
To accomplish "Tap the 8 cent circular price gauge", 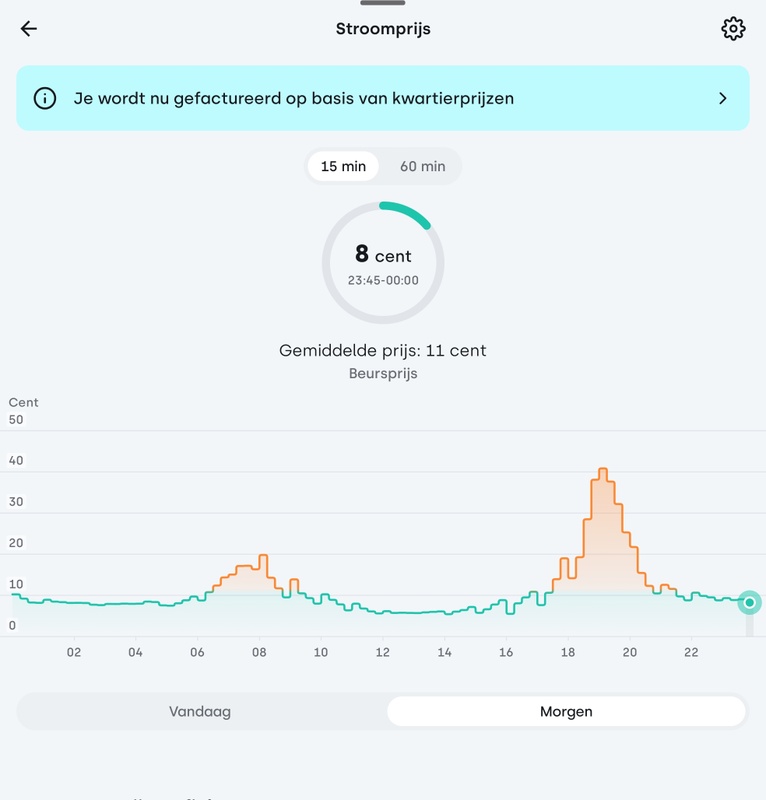I will click(x=383, y=262).
